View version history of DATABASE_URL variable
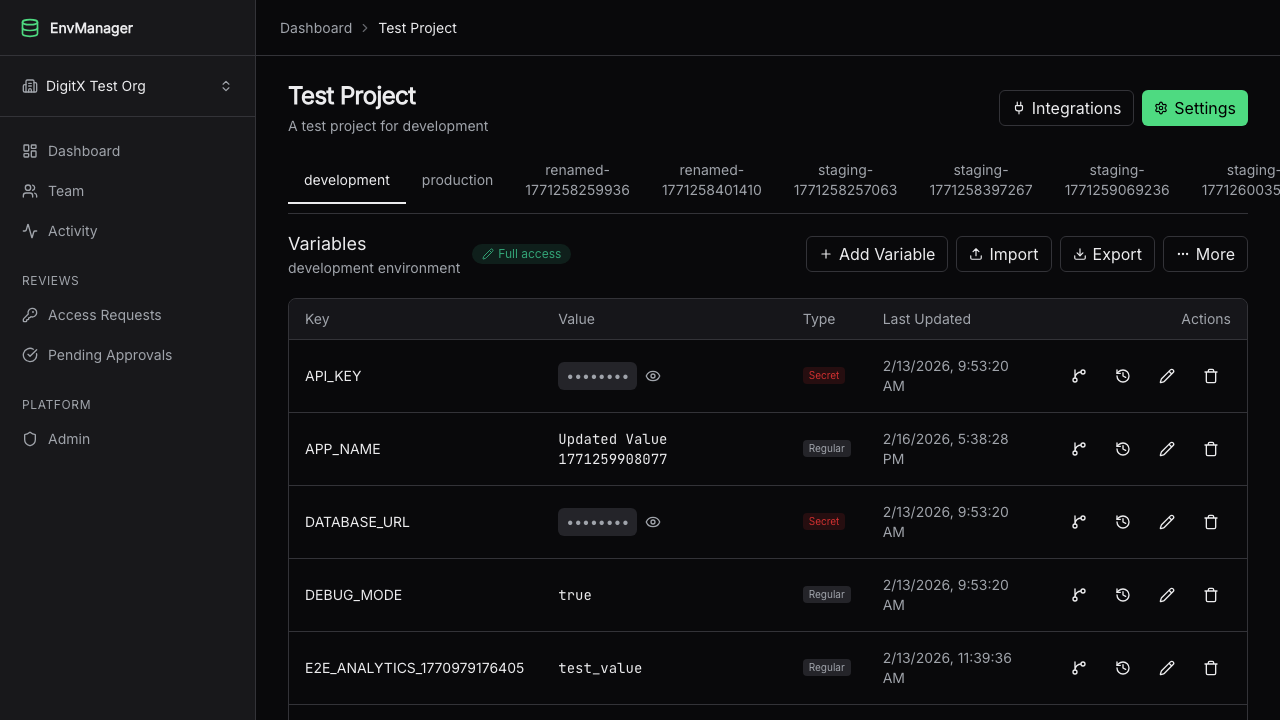 [1123, 521]
